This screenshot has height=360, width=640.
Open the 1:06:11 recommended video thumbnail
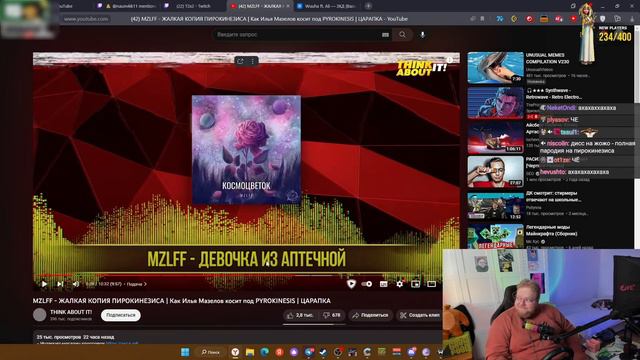(x=495, y=137)
